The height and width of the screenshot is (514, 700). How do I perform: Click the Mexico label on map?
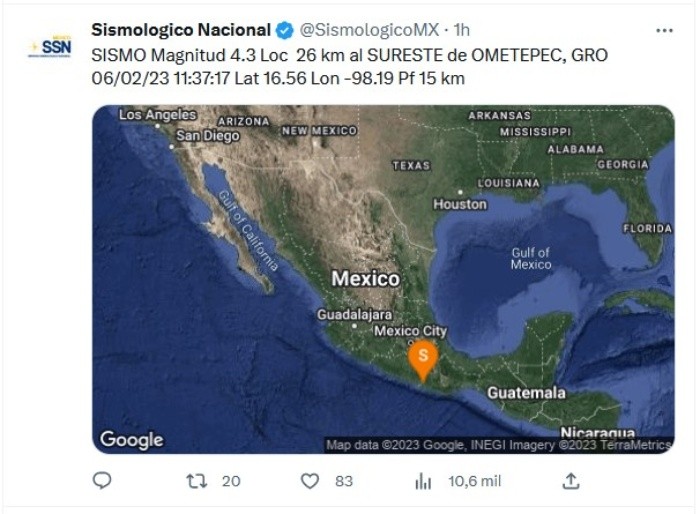(366, 279)
